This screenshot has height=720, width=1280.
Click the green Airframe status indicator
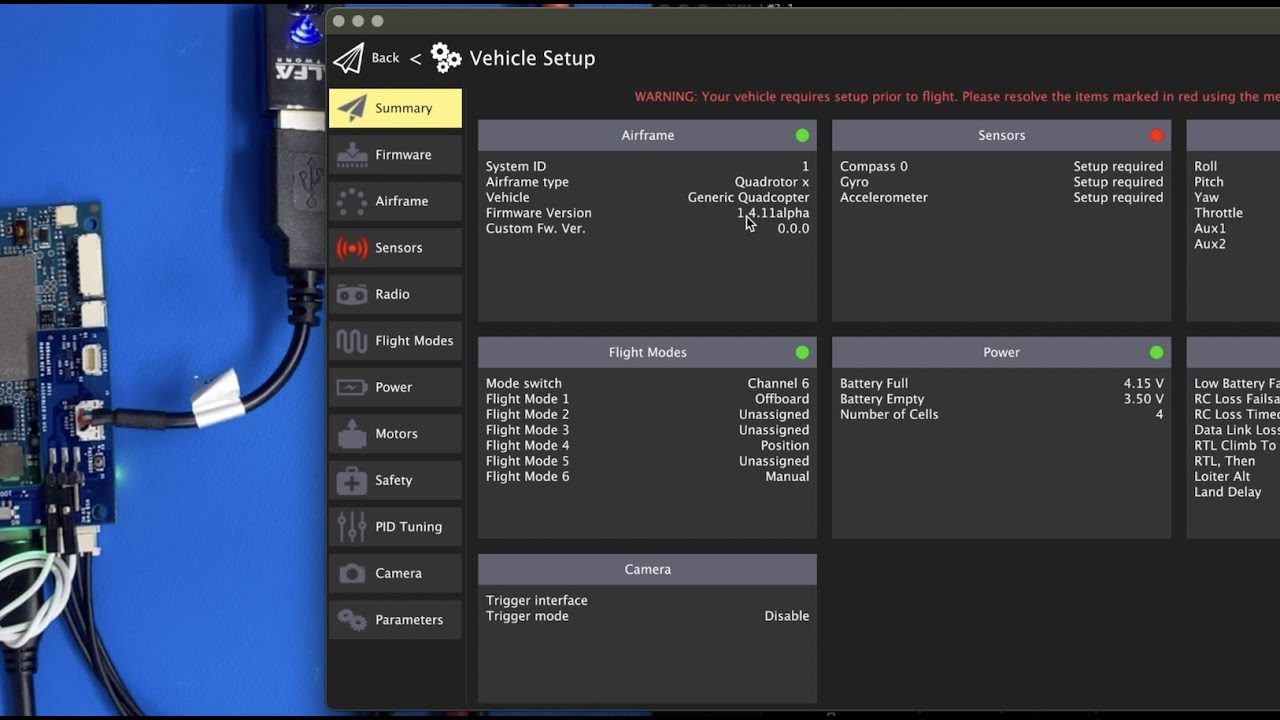(802, 135)
